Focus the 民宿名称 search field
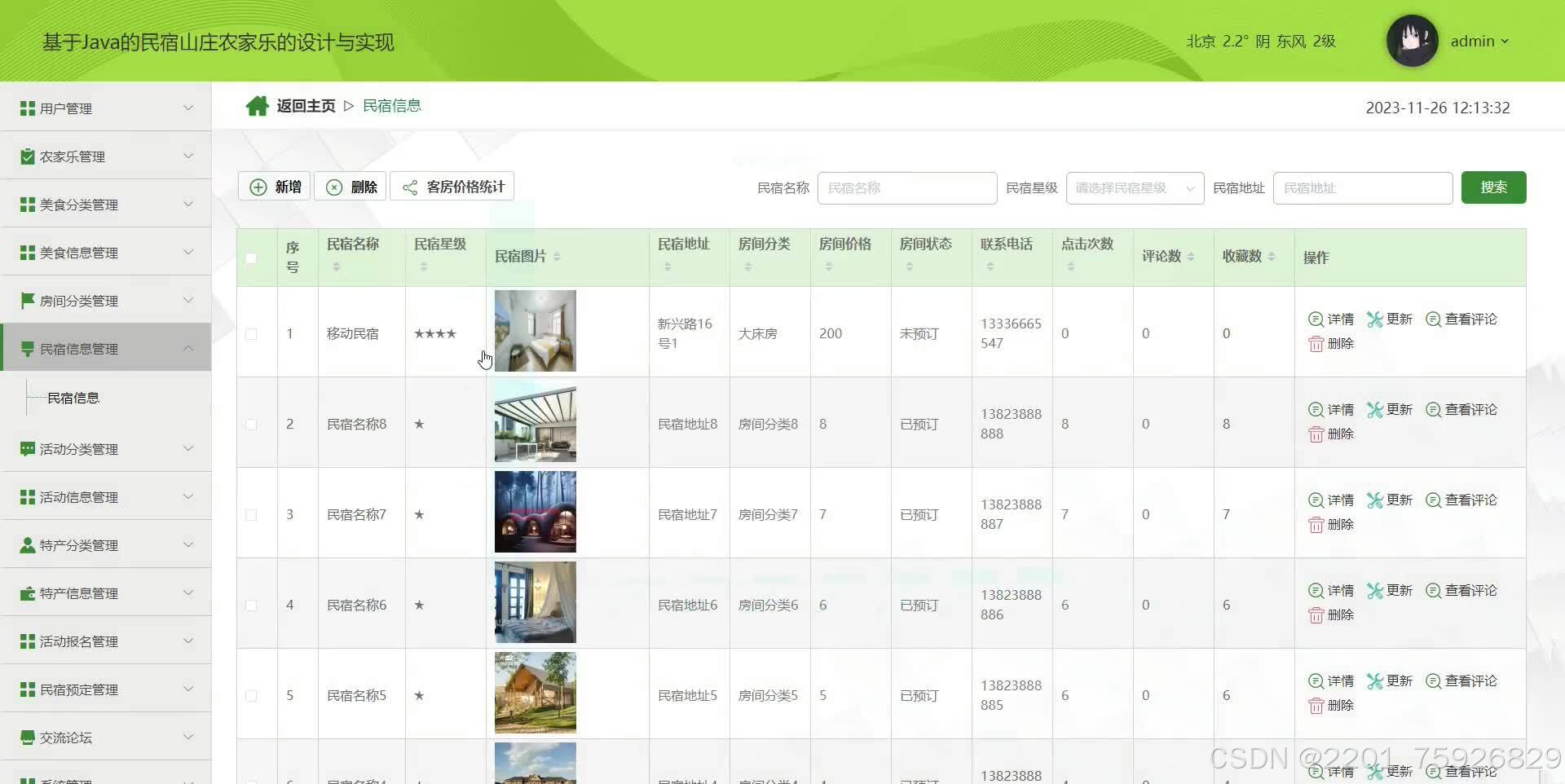The image size is (1565, 784). coord(907,188)
